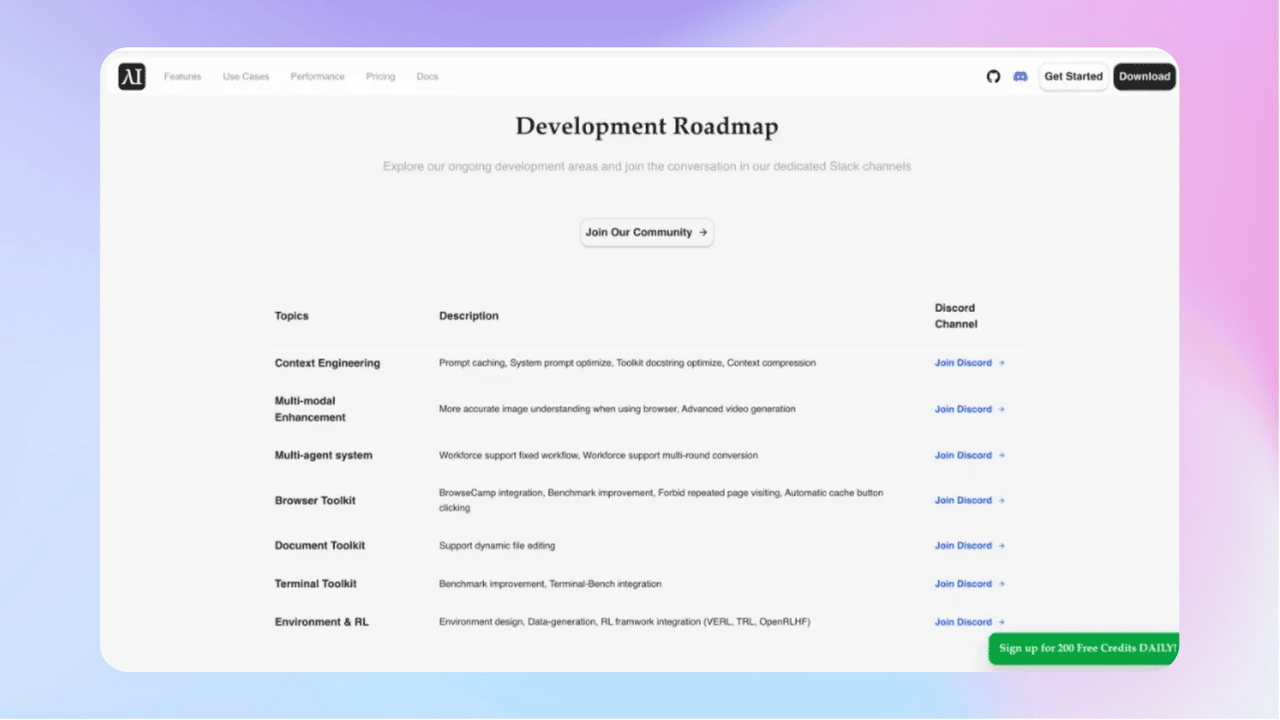1280x720 pixels.
Task: Join Discord for Multi-modal Enhancement
Action: (x=969, y=409)
